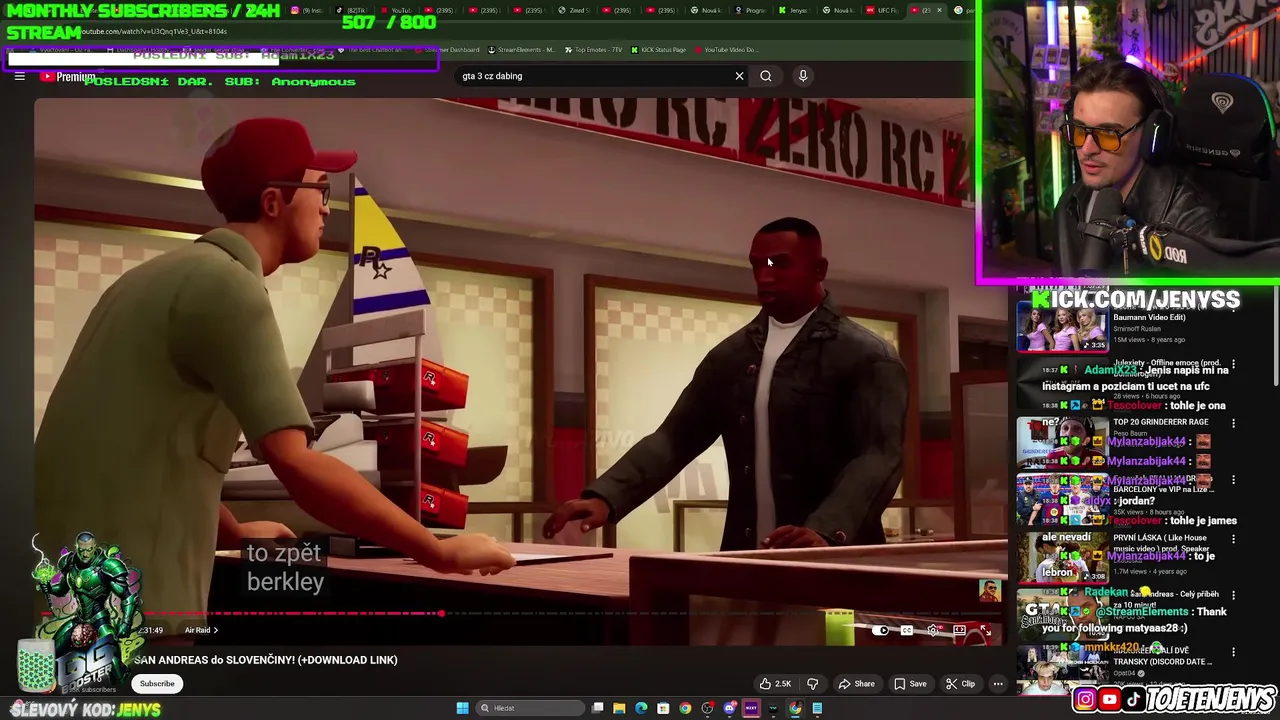The height and width of the screenshot is (720, 1280).
Task: Switch to the Zmed browser tab
Action: (x=573, y=10)
